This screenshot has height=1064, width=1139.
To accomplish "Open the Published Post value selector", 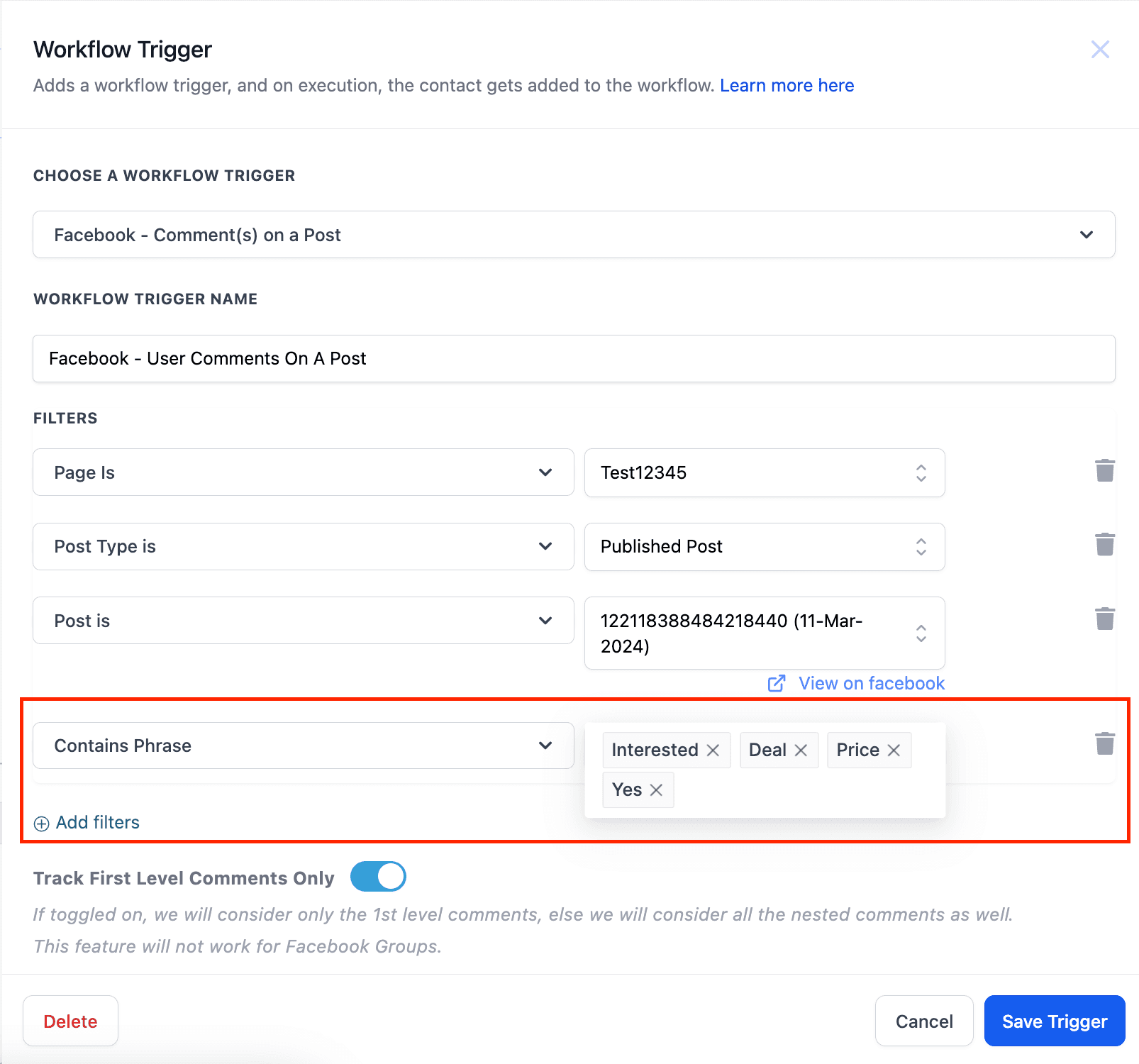I will point(765,547).
